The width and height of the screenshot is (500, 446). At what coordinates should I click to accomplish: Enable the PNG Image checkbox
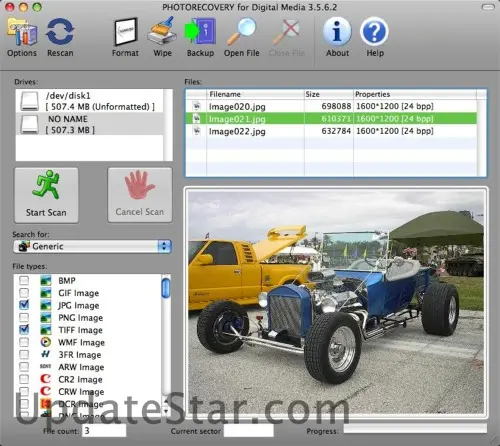(24, 318)
